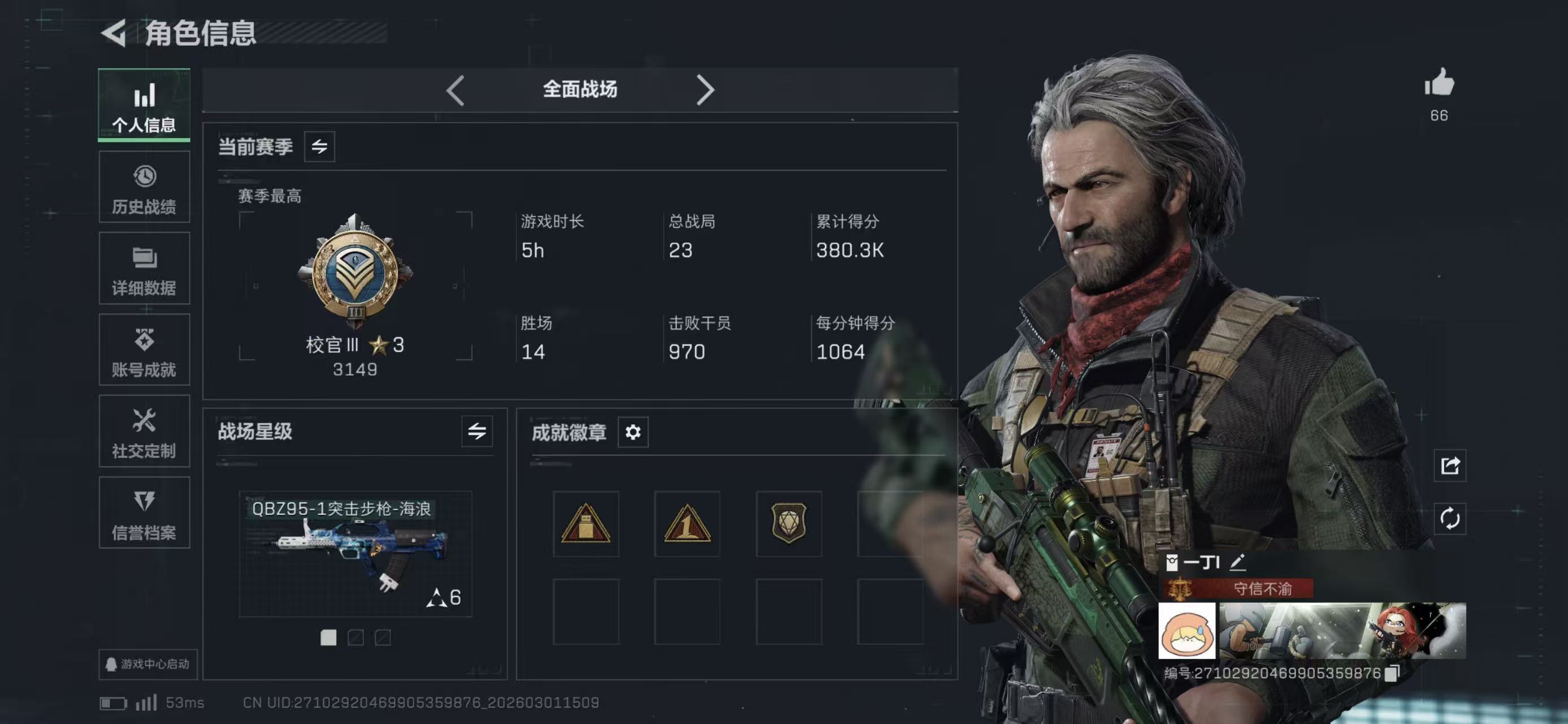Click the share profile icon
Viewport: 1568px width, 724px height.
pyautogui.click(x=1450, y=466)
